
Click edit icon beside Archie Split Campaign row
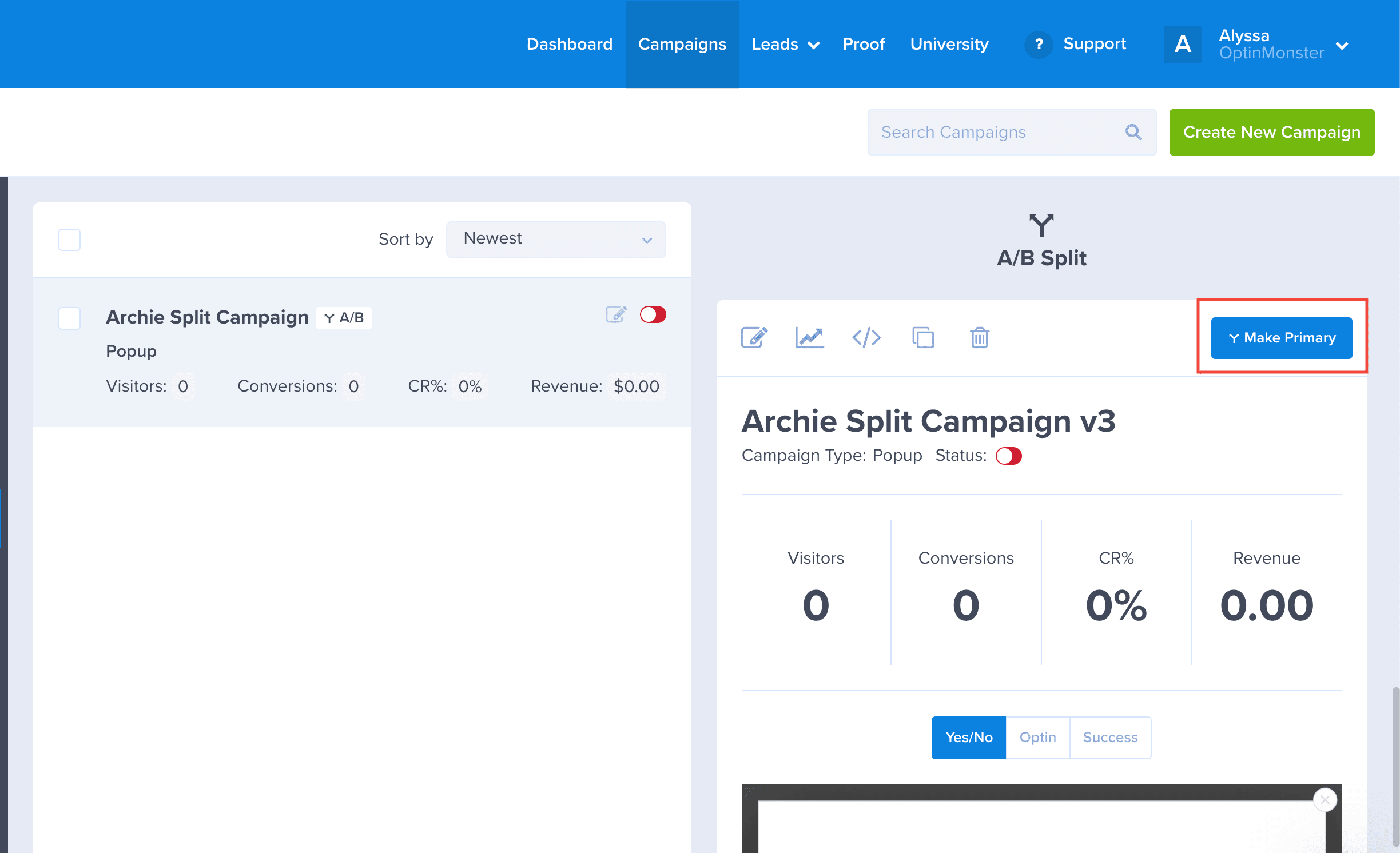coord(616,314)
